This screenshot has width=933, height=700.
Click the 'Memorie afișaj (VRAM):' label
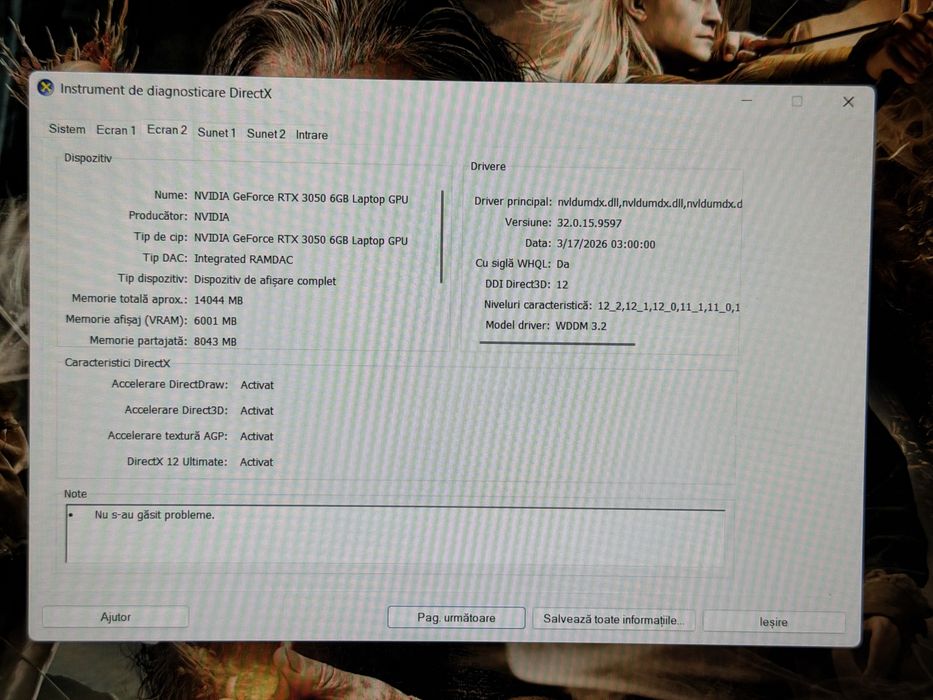click(126, 320)
